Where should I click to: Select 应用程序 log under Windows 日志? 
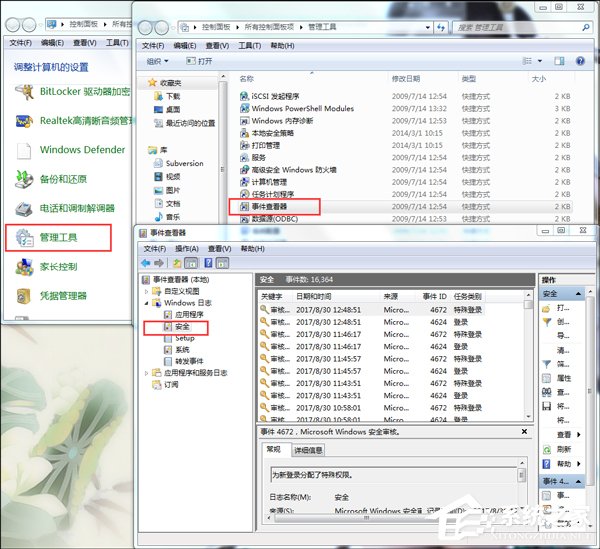(x=184, y=314)
